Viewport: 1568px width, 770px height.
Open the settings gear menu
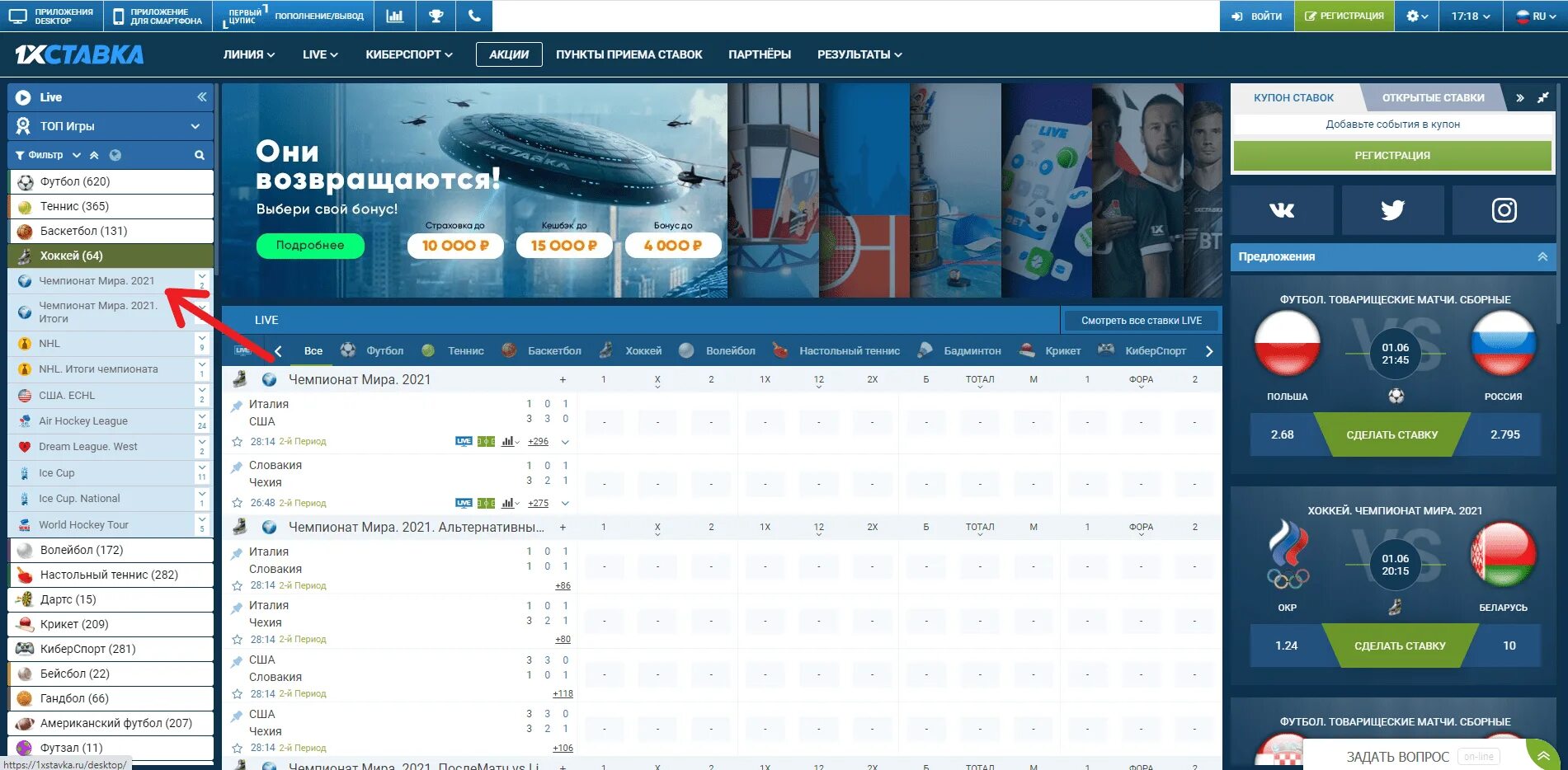(x=1417, y=16)
